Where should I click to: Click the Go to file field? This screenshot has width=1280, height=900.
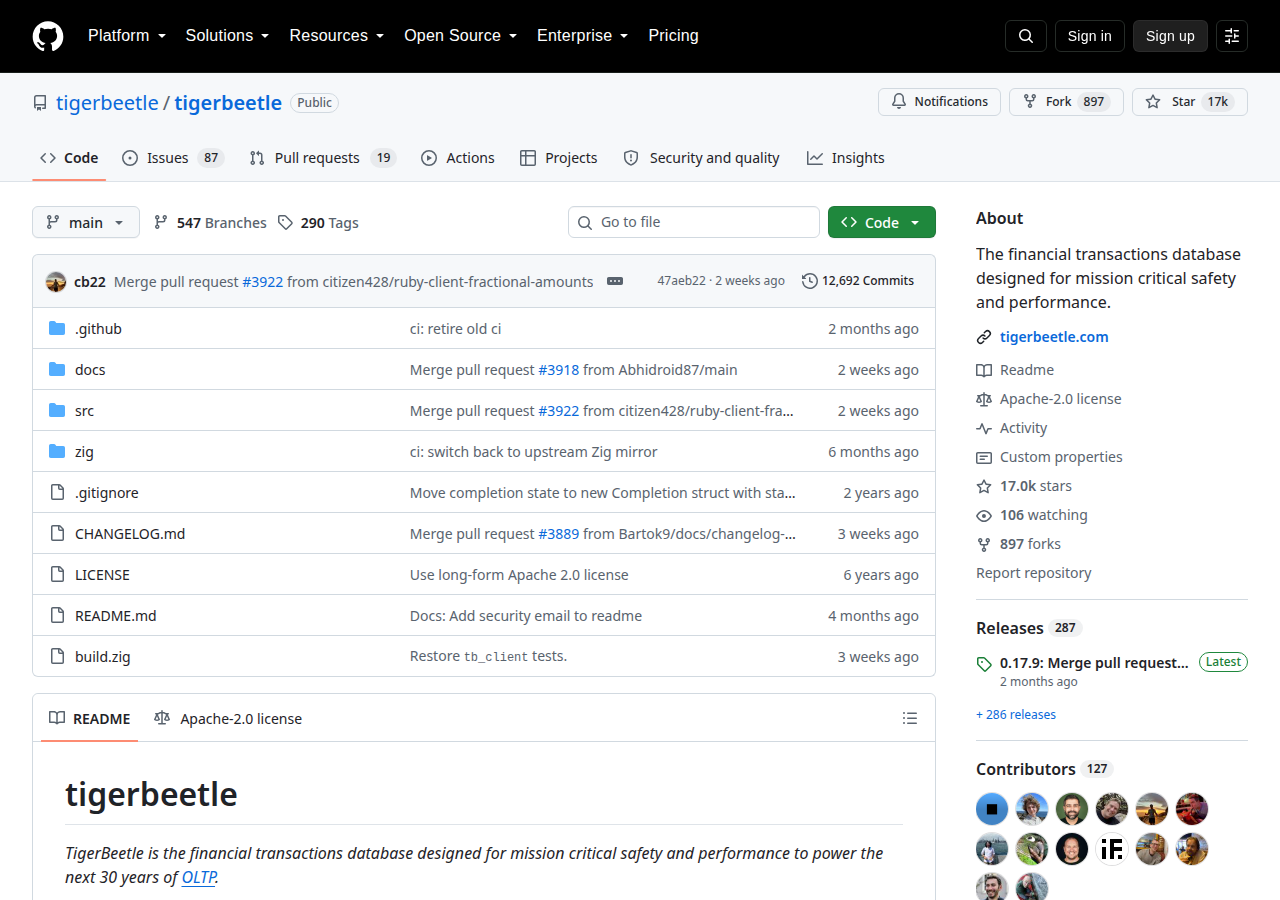[x=694, y=222]
